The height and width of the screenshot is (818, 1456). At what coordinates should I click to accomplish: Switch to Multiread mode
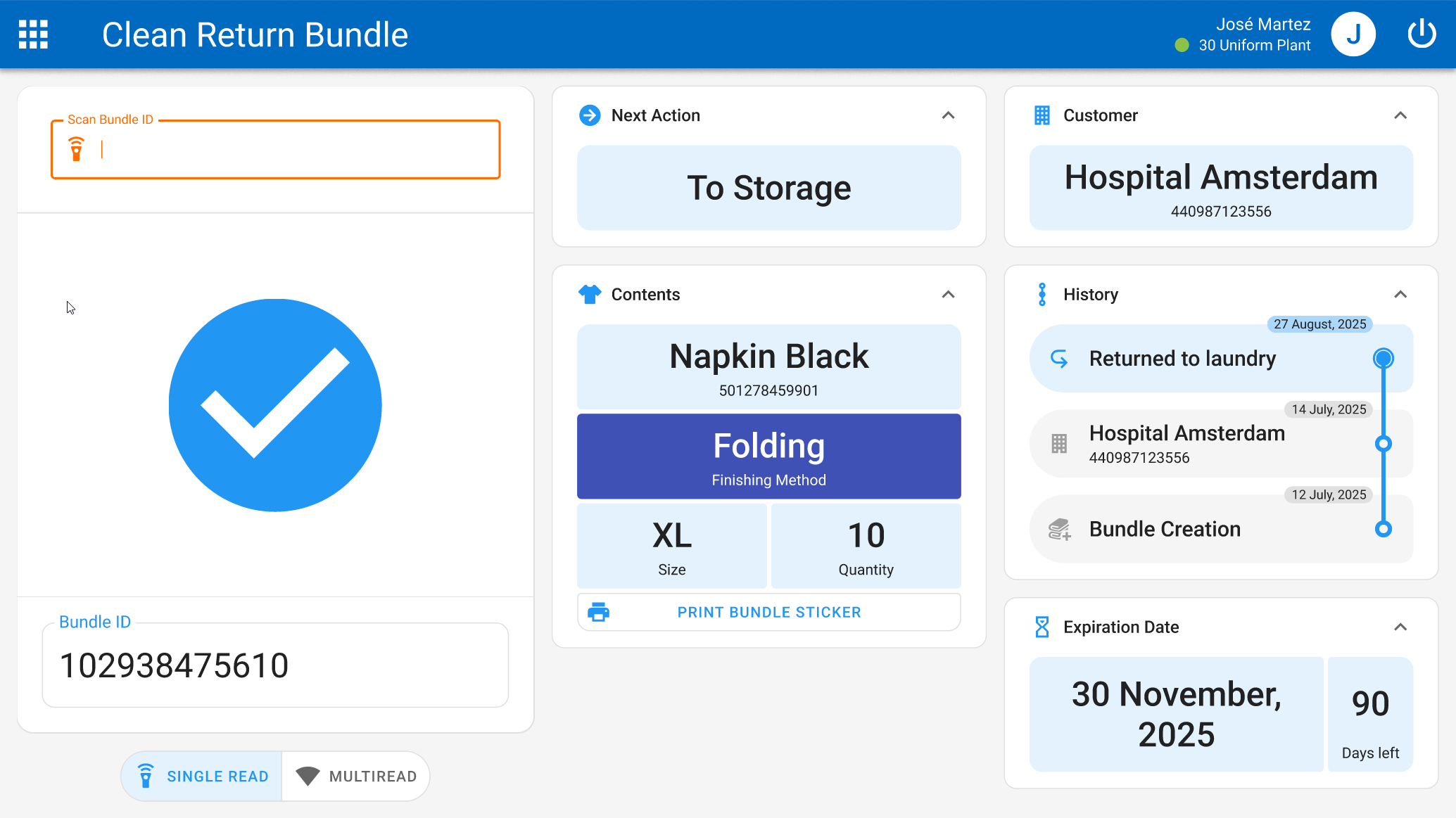[357, 776]
